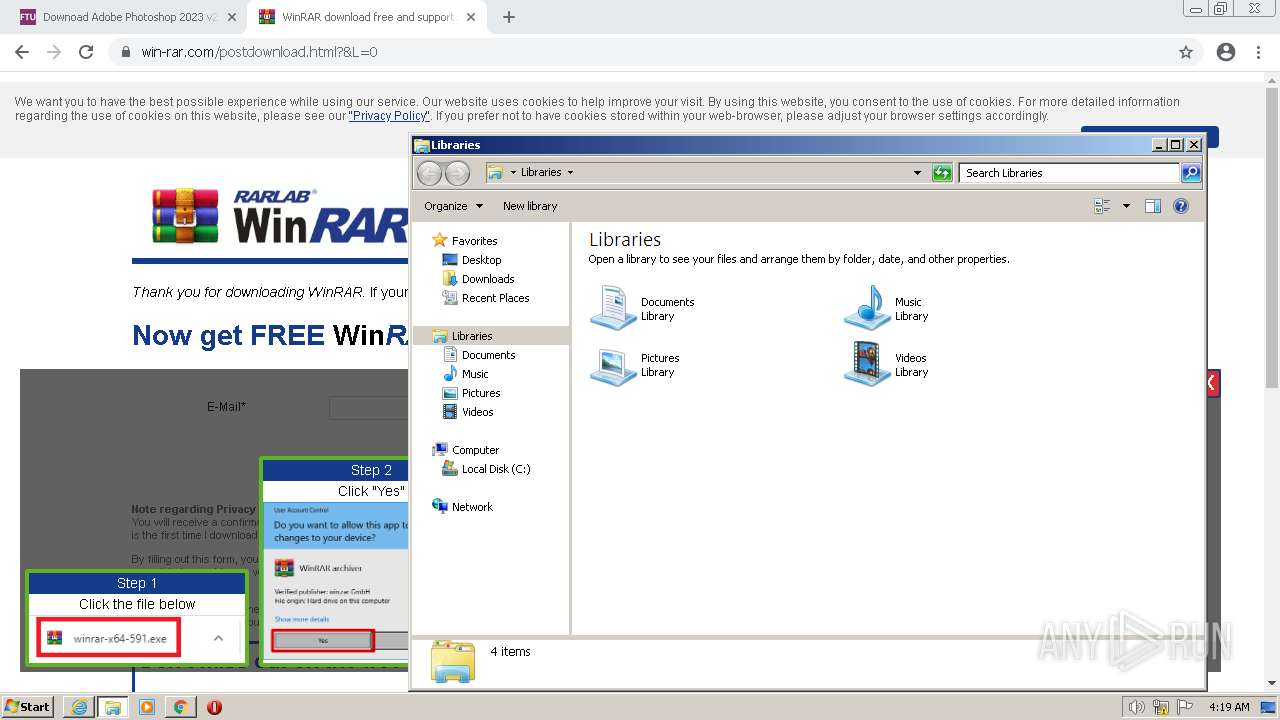The width and height of the screenshot is (1280, 720).
Task: Open Chrome three-dot menu
Action: pos(1258,52)
